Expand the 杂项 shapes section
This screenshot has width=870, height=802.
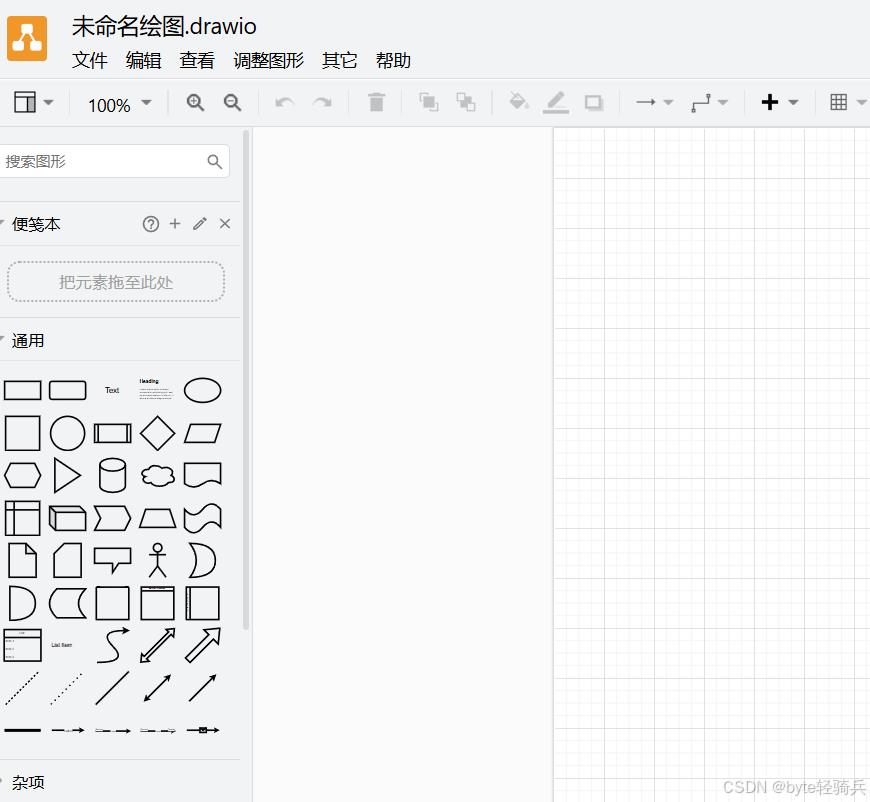28,782
